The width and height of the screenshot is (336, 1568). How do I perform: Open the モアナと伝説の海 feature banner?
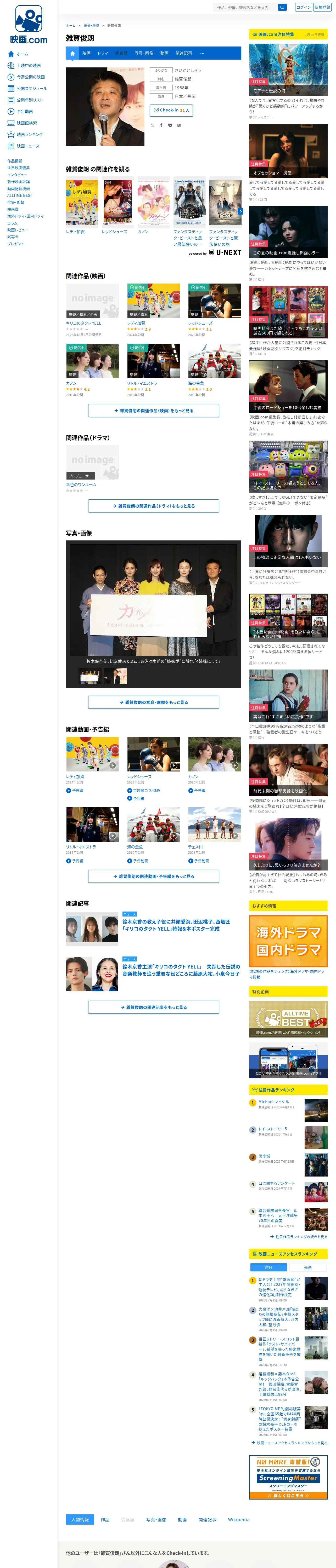(288, 70)
